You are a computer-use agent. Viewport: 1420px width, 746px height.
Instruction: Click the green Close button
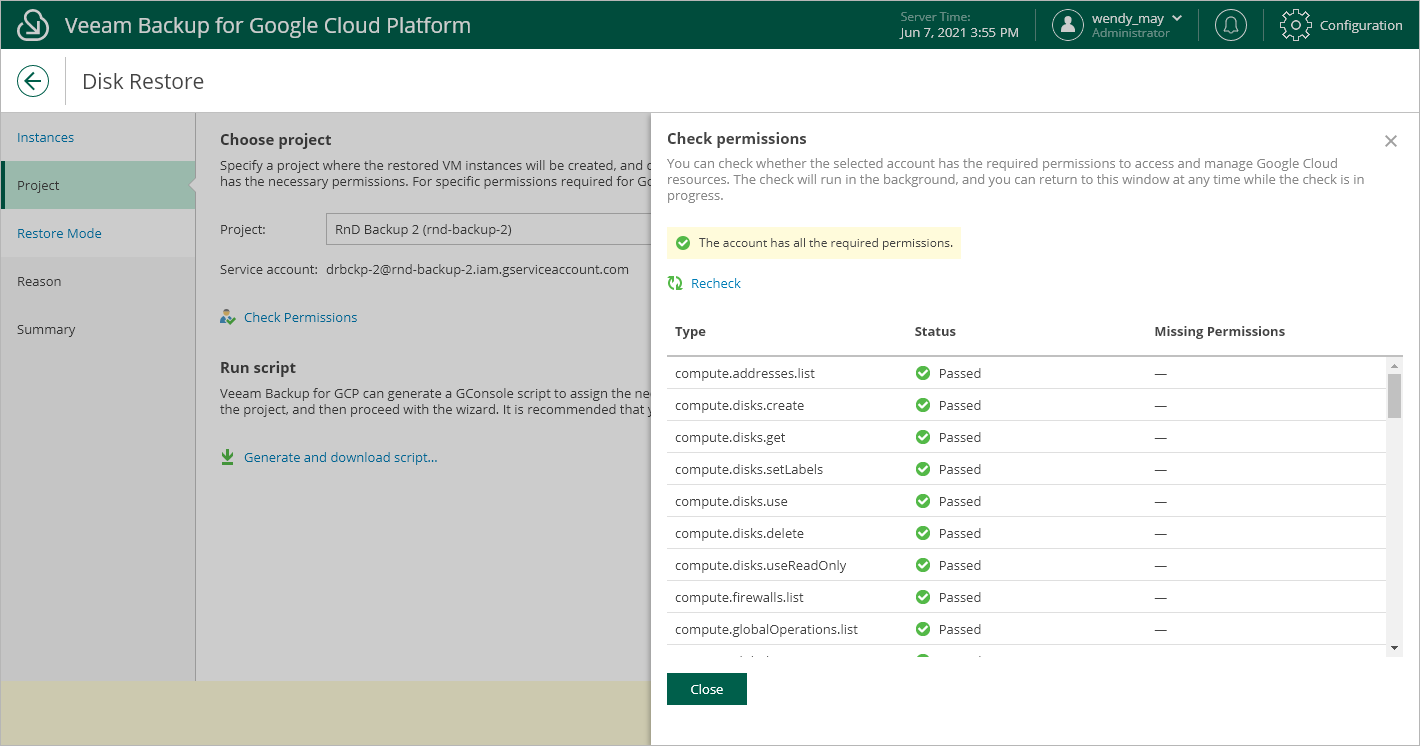707,689
